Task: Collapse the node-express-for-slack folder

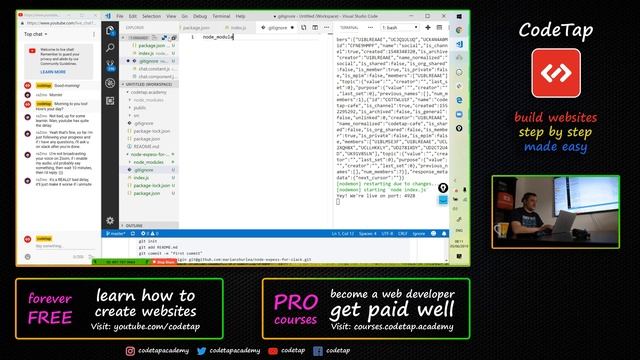Action: click(149, 154)
